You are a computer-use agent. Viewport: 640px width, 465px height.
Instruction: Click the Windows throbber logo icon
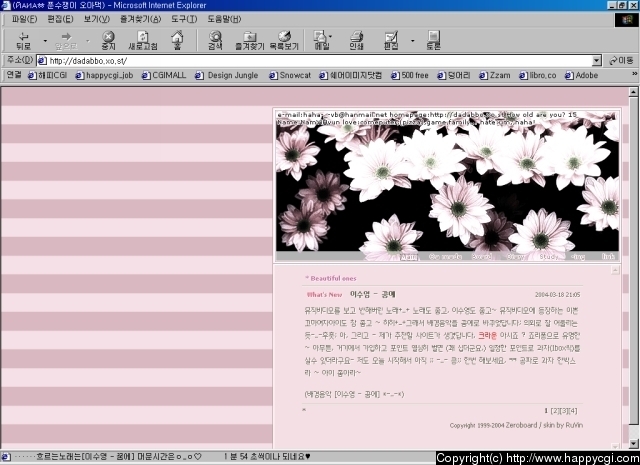pos(627,20)
